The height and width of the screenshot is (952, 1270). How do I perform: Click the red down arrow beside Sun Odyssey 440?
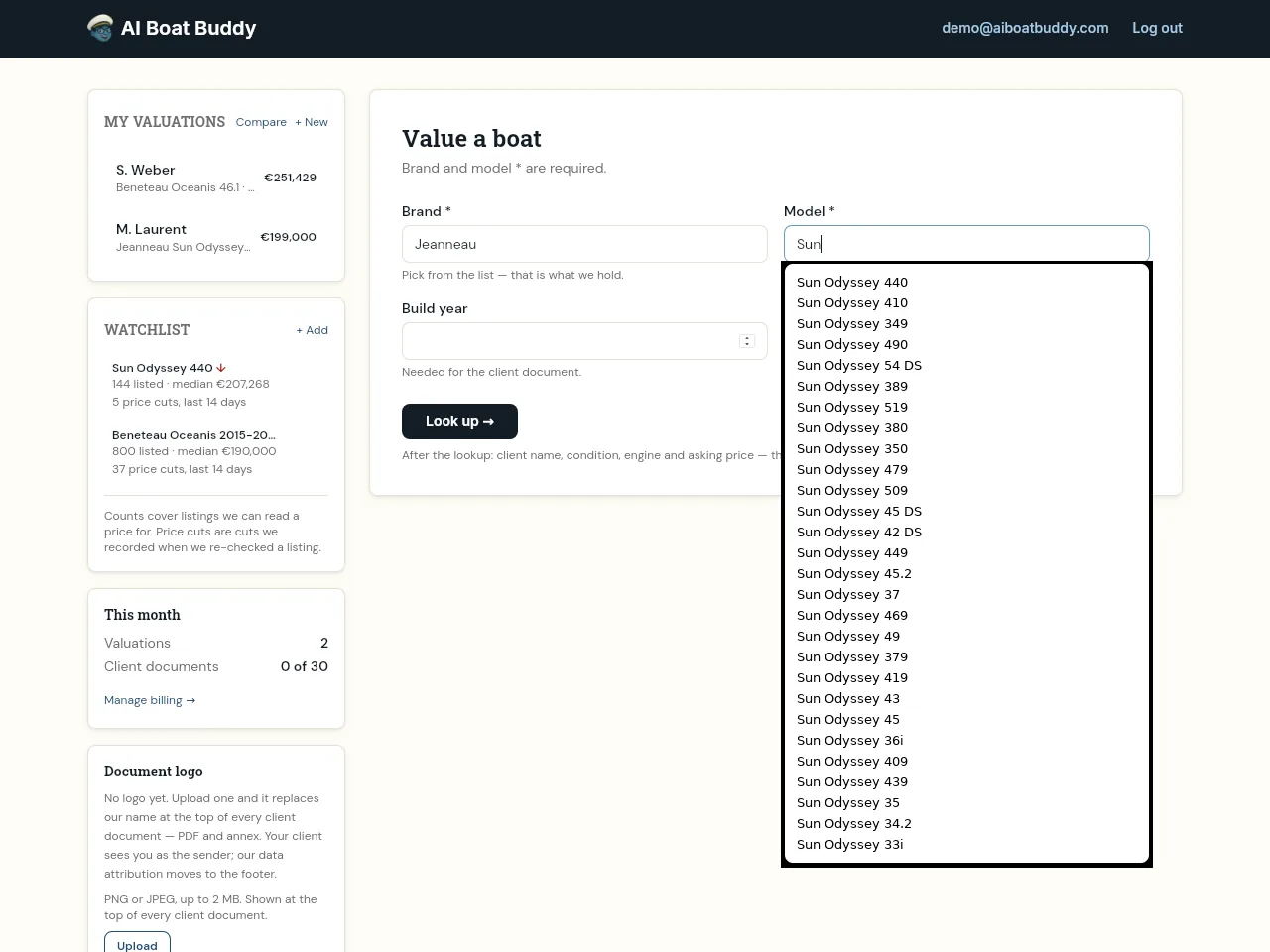221,368
